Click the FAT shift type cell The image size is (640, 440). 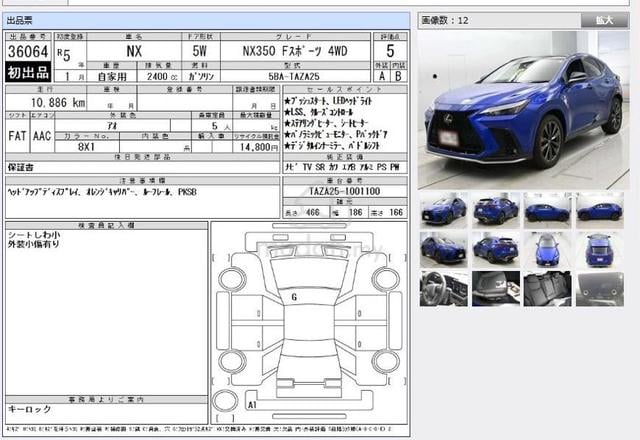pyautogui.click(x=18, y=136)
